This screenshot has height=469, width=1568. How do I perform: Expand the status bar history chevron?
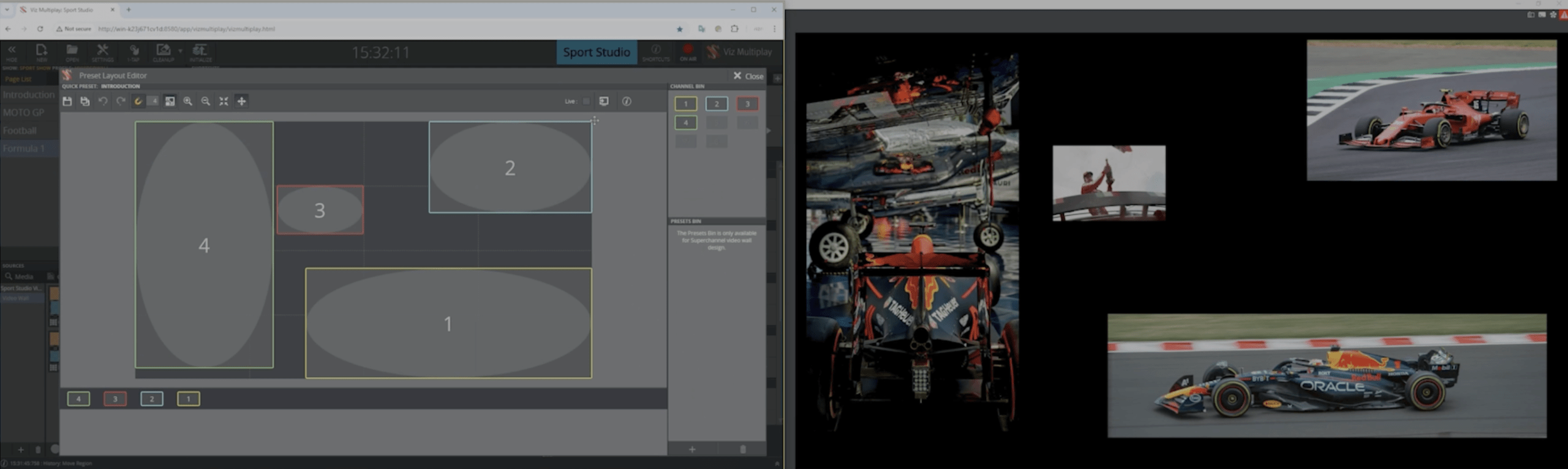click(777, 463)
